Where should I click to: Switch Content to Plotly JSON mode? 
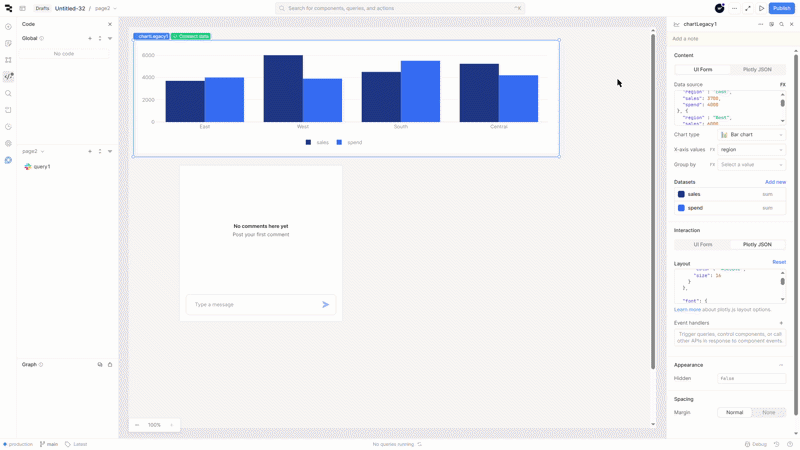(757, 70)
